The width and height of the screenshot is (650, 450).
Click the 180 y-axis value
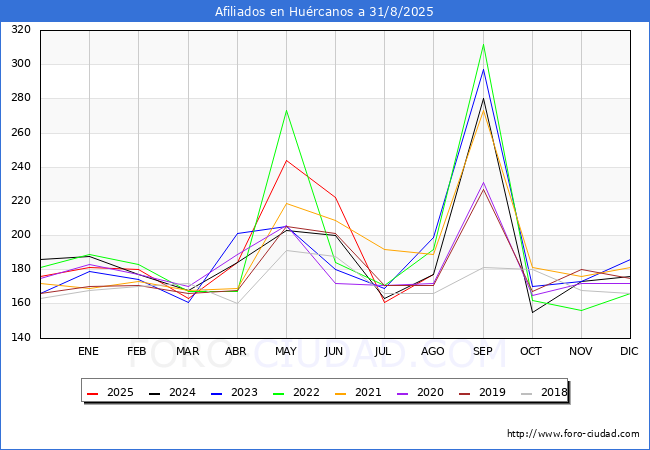pos(21,269)
